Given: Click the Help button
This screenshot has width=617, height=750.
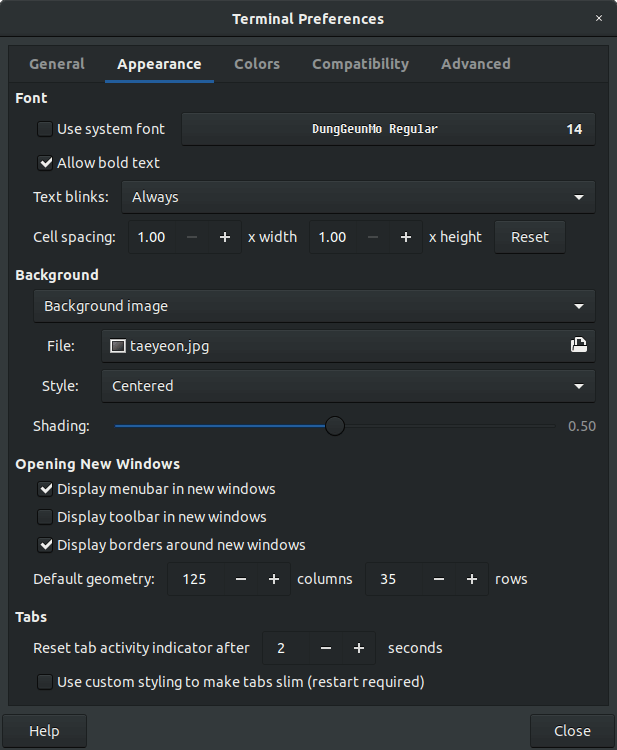Looking at the screenshot, I should [x=44, y=731].
